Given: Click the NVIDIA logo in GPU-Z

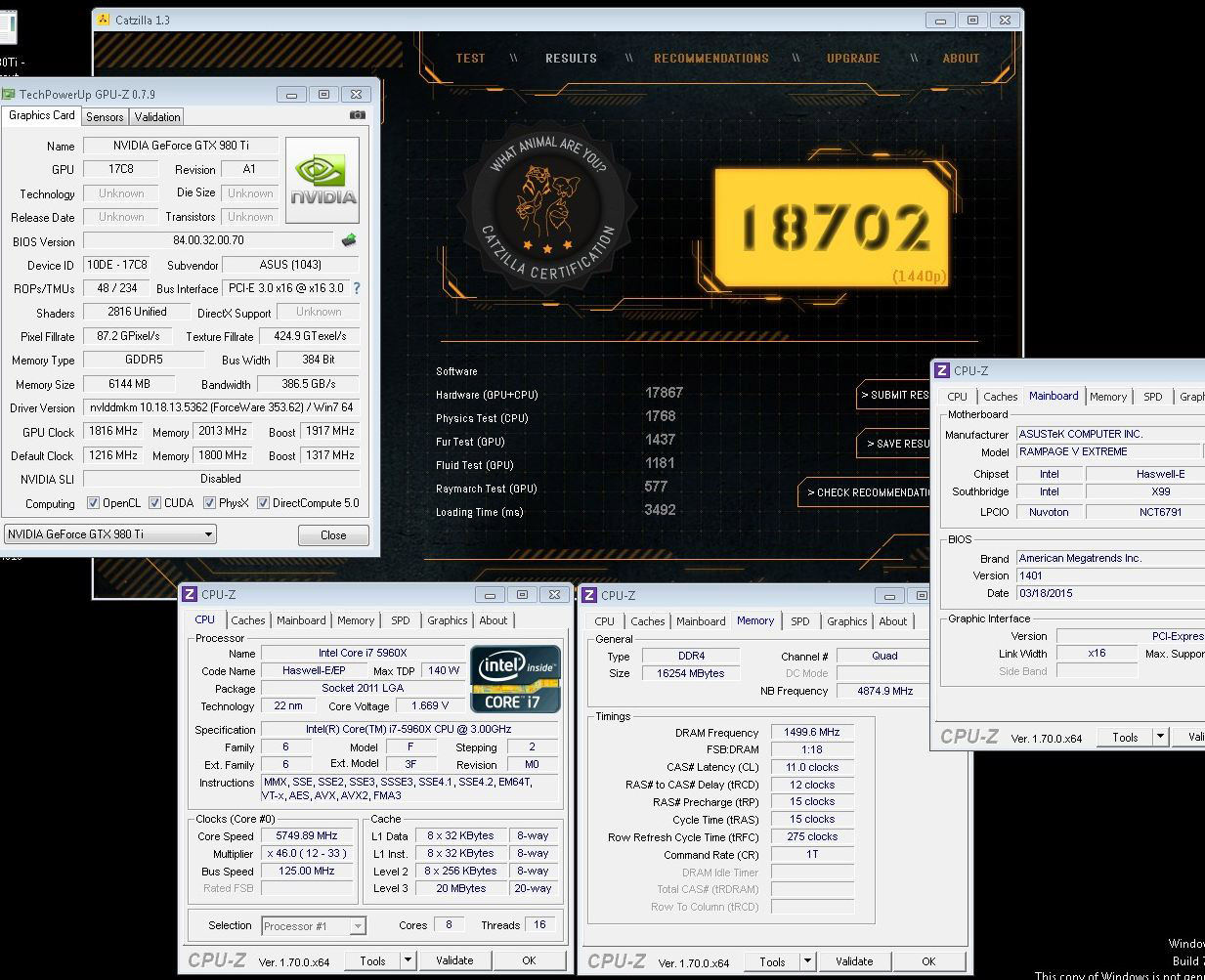Looking at the screenshot, I should click(323, 180).
